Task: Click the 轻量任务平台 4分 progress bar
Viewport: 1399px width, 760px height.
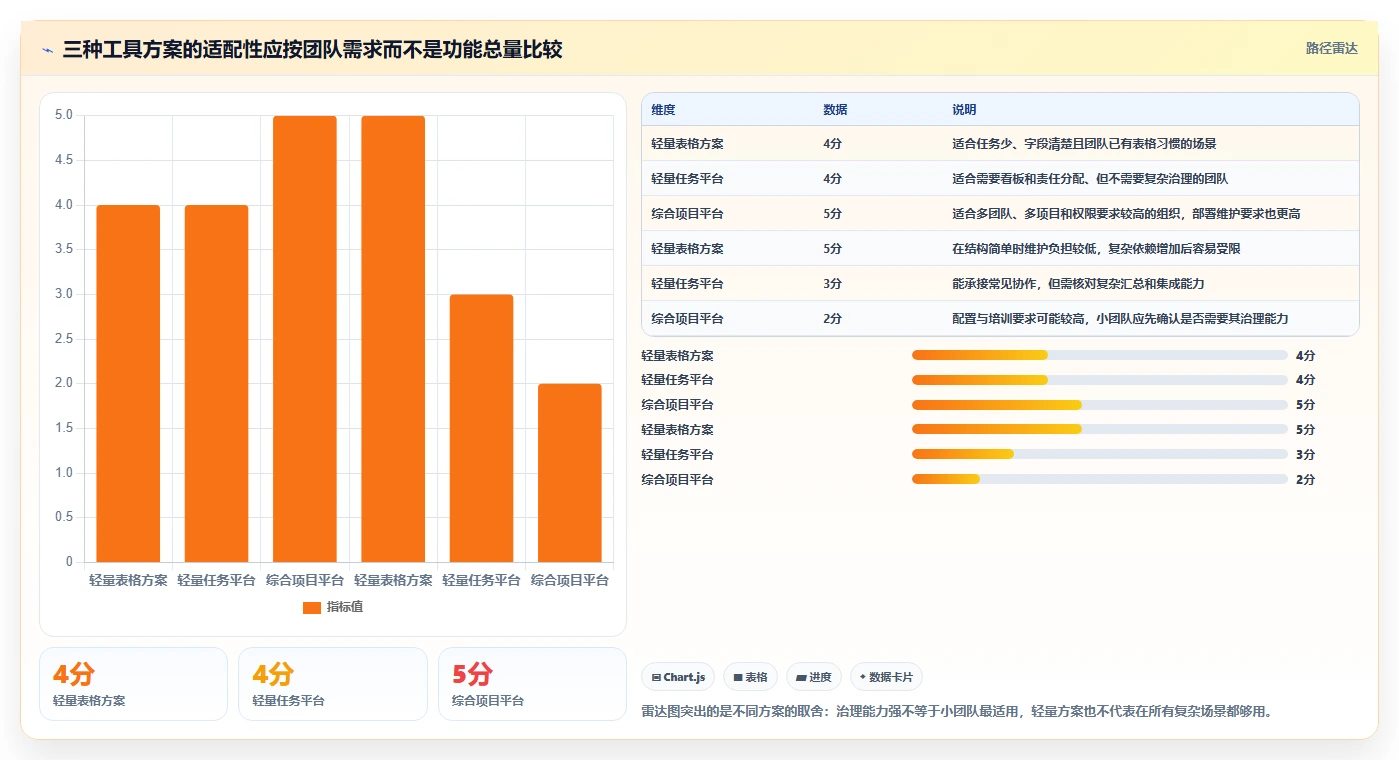Action: (1099, 380)
